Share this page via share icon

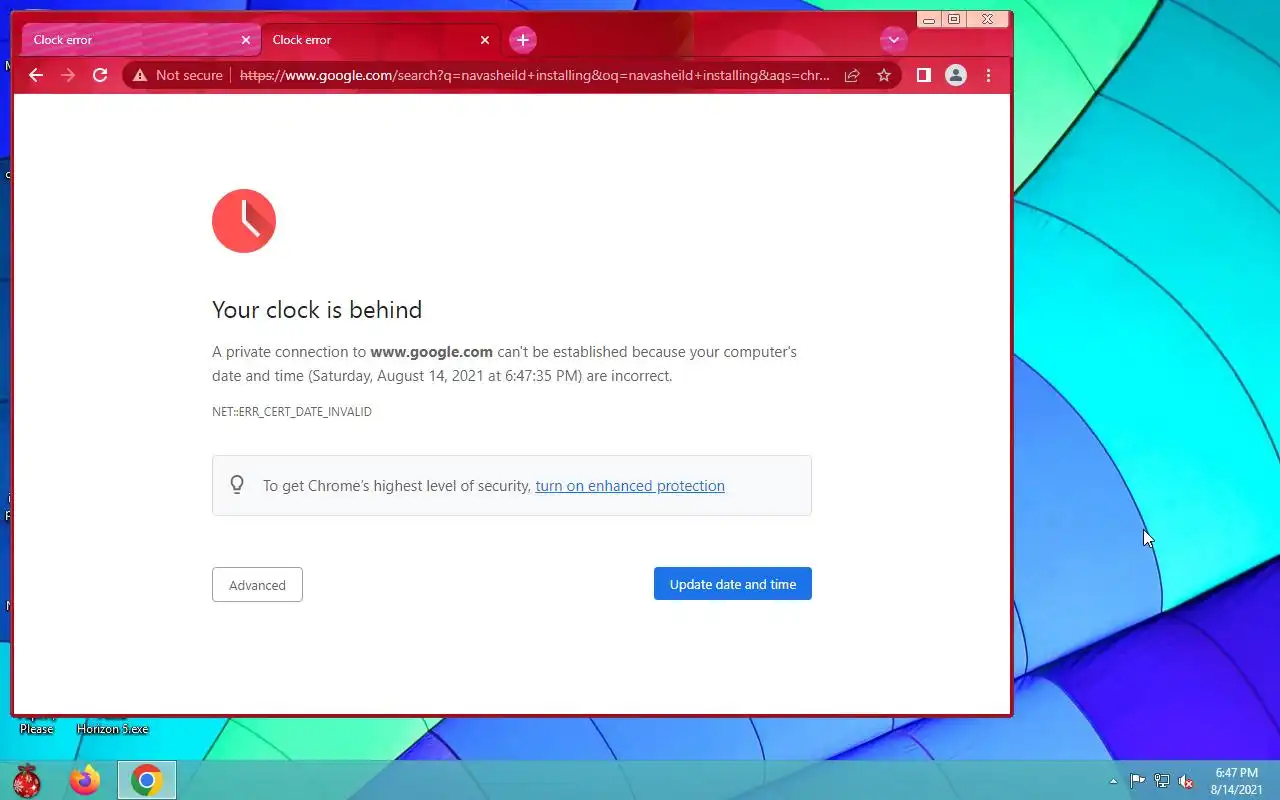point(852,75)
